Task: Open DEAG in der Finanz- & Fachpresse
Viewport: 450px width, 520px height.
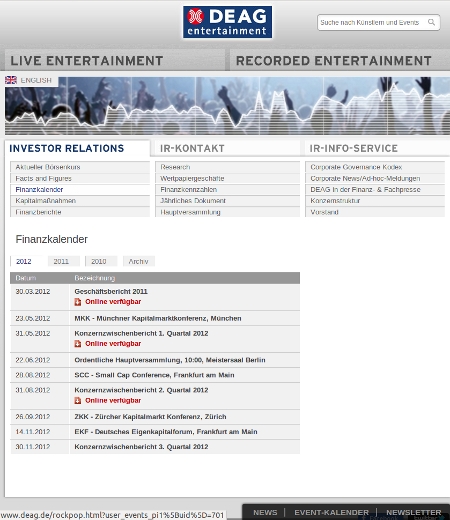Action: point(375,190)
